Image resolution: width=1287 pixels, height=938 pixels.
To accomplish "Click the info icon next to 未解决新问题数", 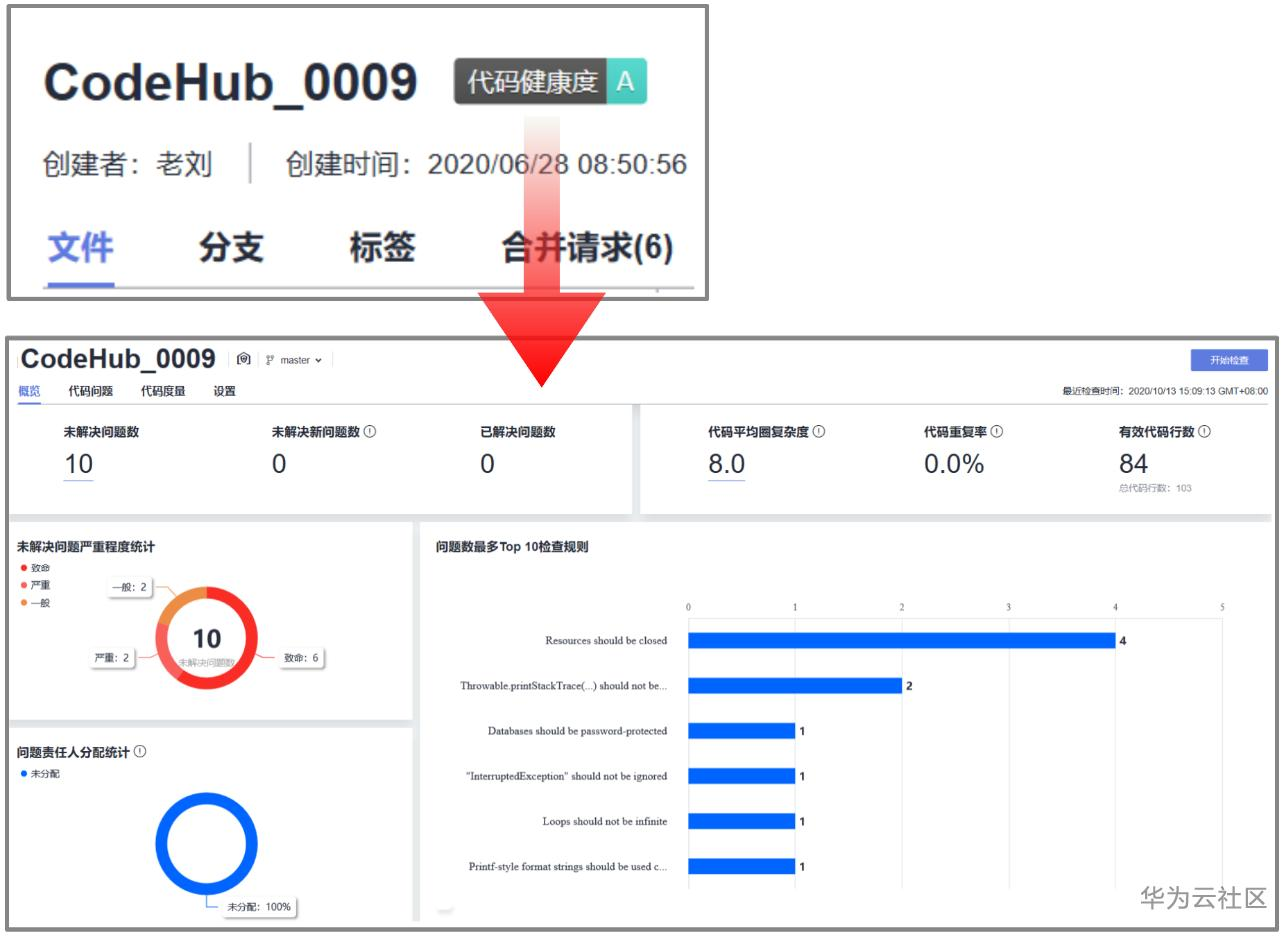I will pos(370,432).
